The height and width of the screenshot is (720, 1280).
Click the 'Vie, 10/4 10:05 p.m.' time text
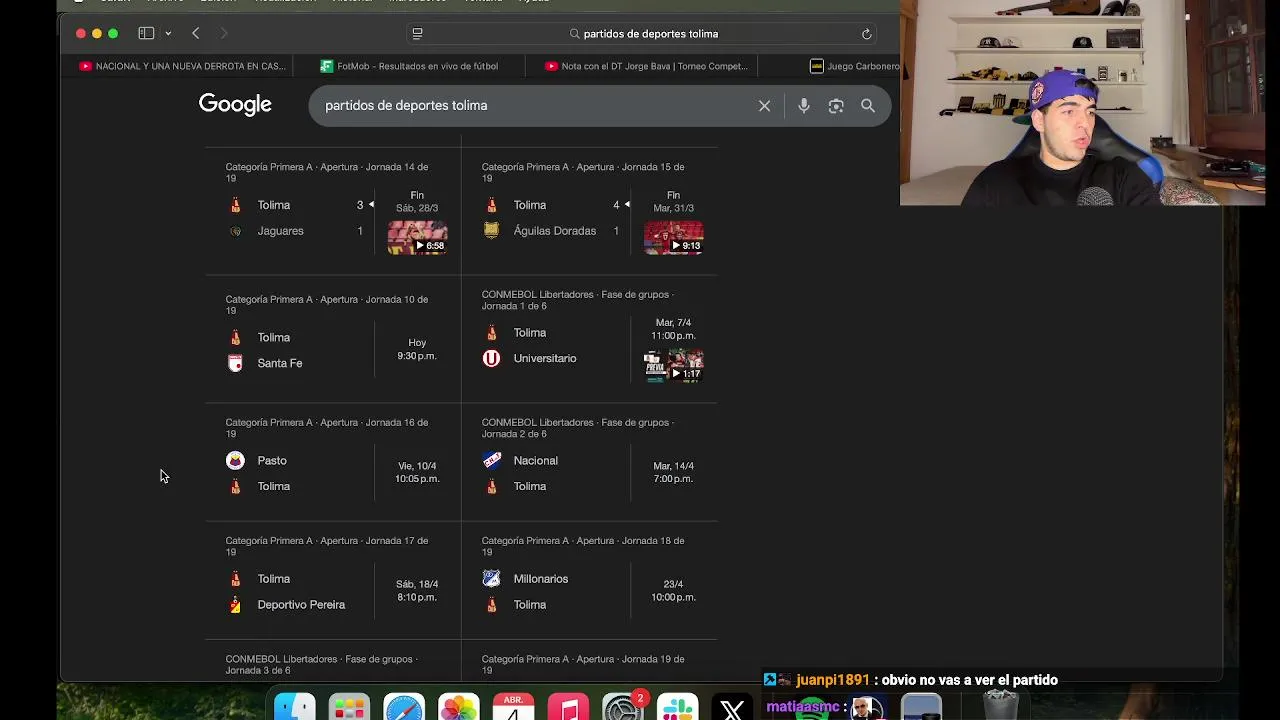click(417, 472)
